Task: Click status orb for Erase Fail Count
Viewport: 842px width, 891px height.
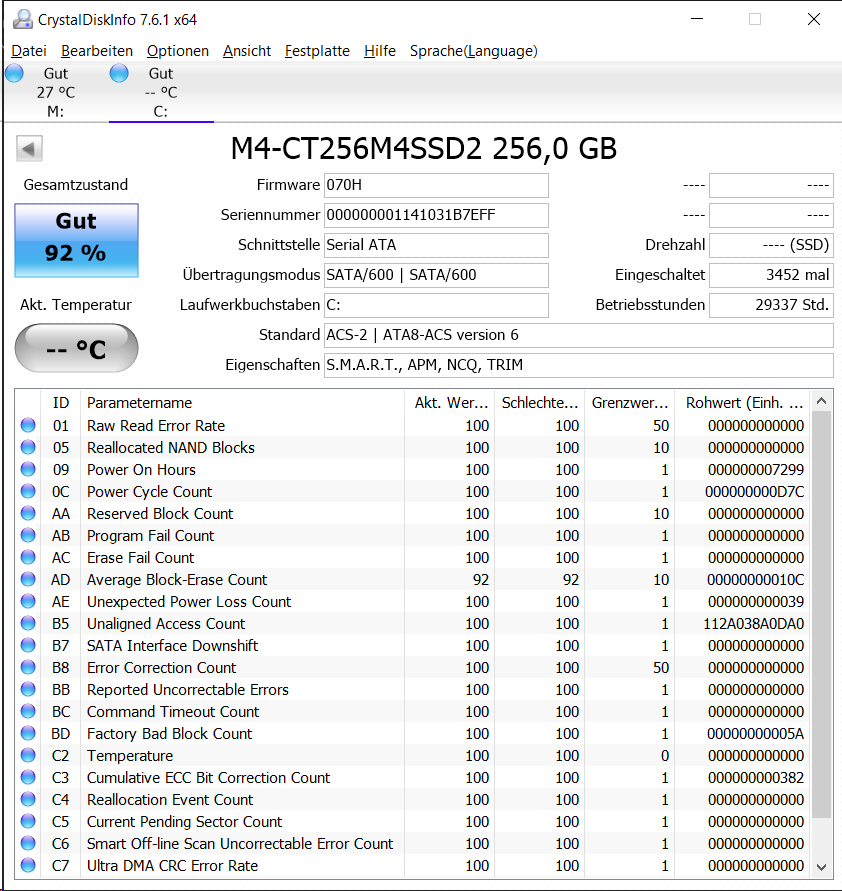Action: click(x=28, y=557)
